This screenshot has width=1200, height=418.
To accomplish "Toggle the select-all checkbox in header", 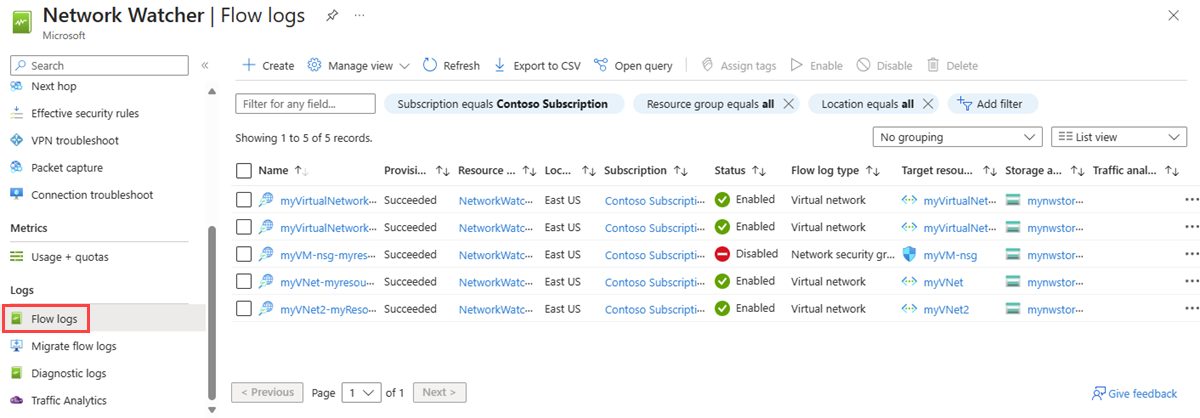I will coord(244,171).
